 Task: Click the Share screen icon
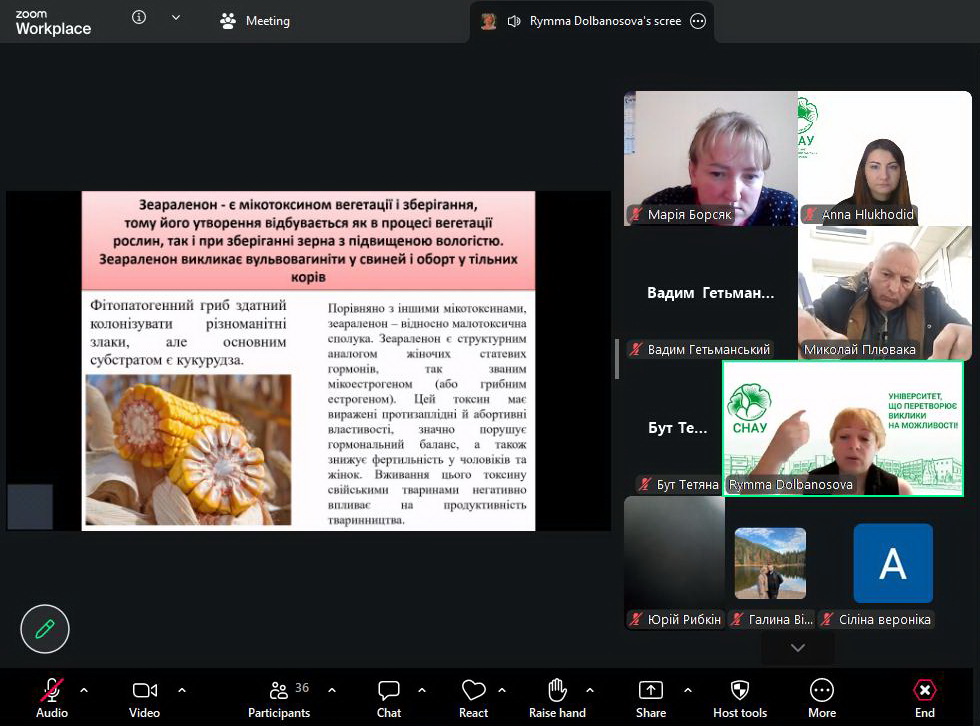coord(650,691)
